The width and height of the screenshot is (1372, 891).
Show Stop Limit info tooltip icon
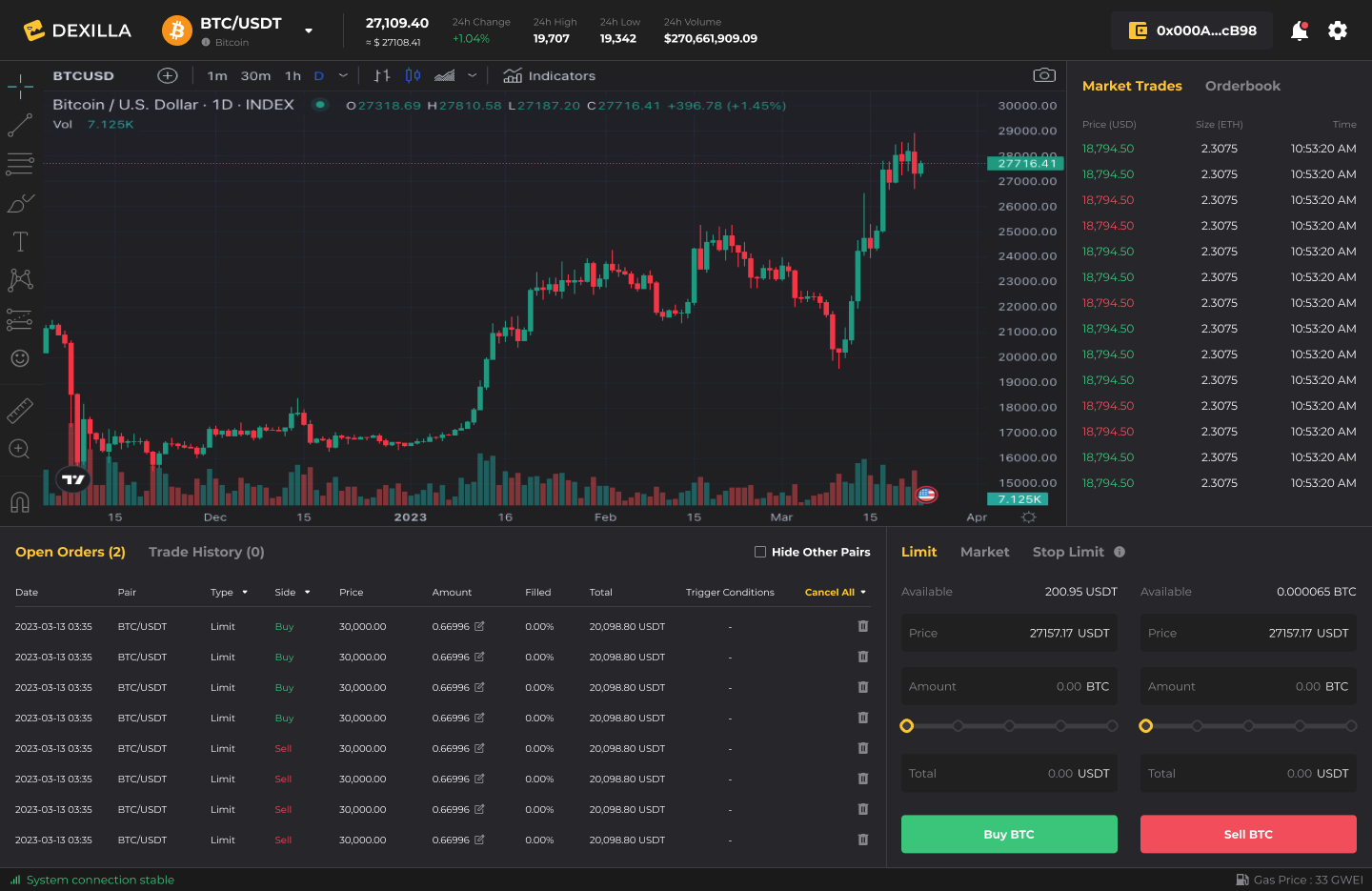coord(1120,552)
